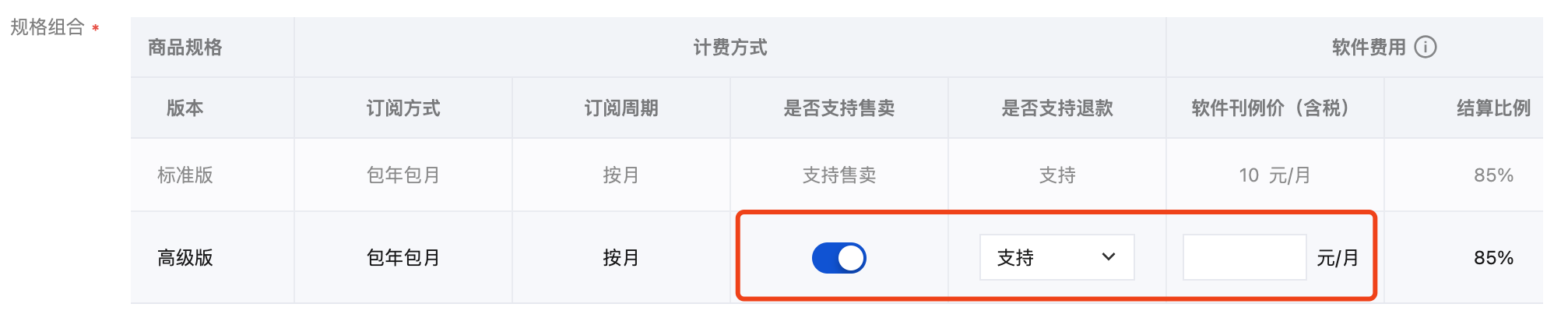Toggle the 高级版 sale support switch
Image resolution: width=1568 pixels, height=318 pixels.
tap(838, 258)
